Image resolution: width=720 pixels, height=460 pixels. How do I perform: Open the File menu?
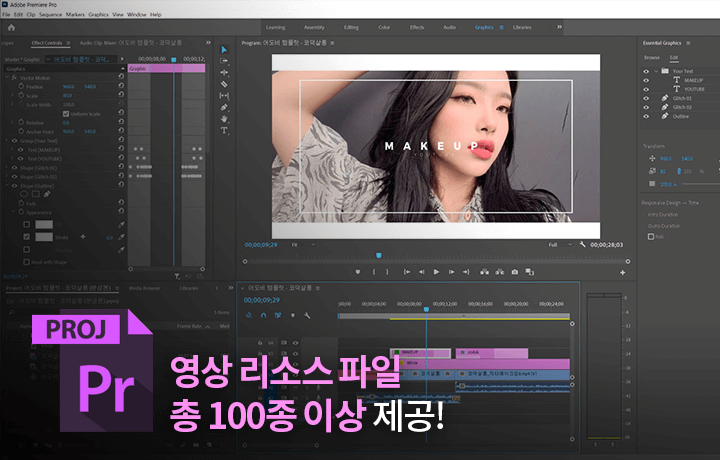tap(6, 15)
